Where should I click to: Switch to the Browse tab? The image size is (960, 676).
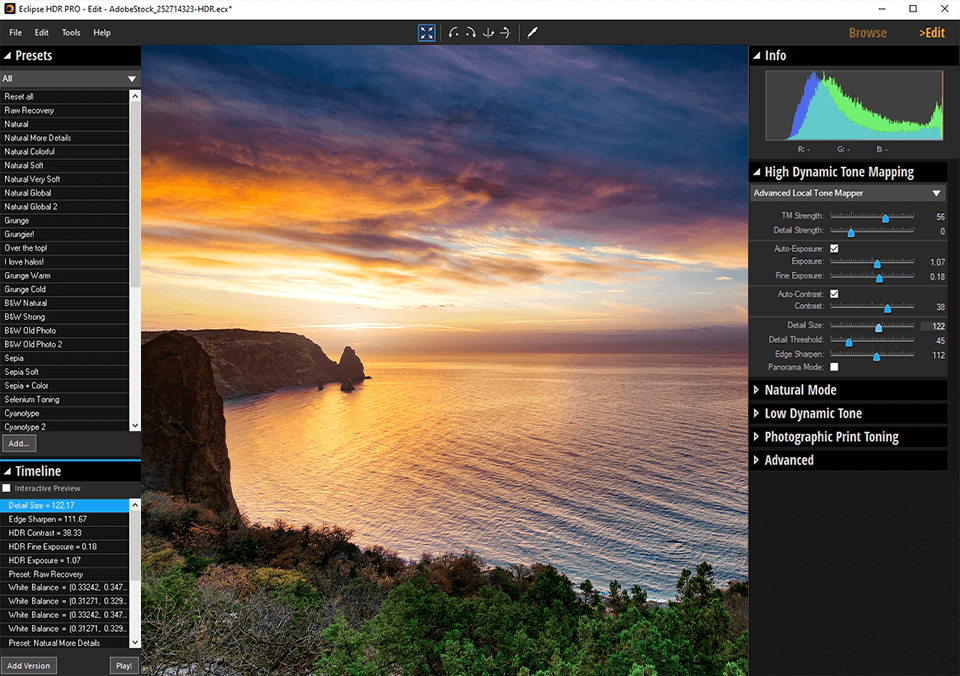pos(867,32)
